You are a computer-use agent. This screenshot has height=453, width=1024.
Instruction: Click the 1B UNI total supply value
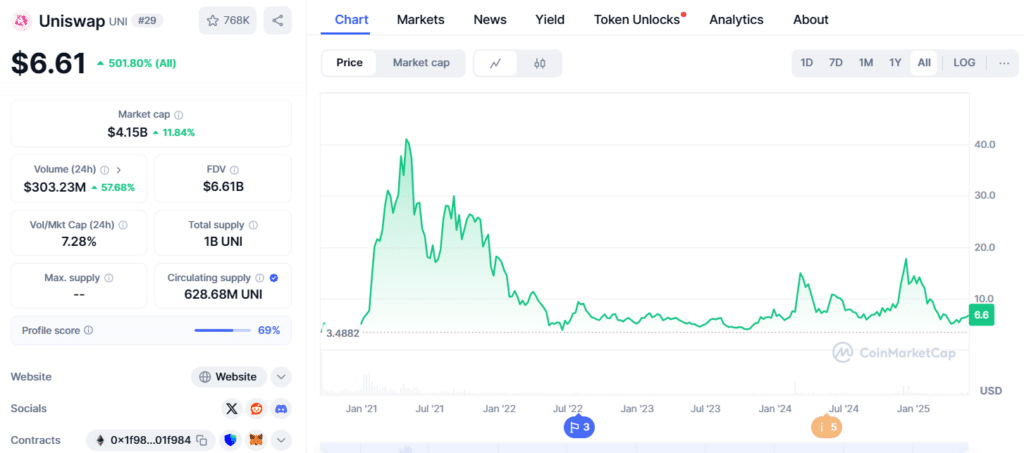[x=223, y=242]
